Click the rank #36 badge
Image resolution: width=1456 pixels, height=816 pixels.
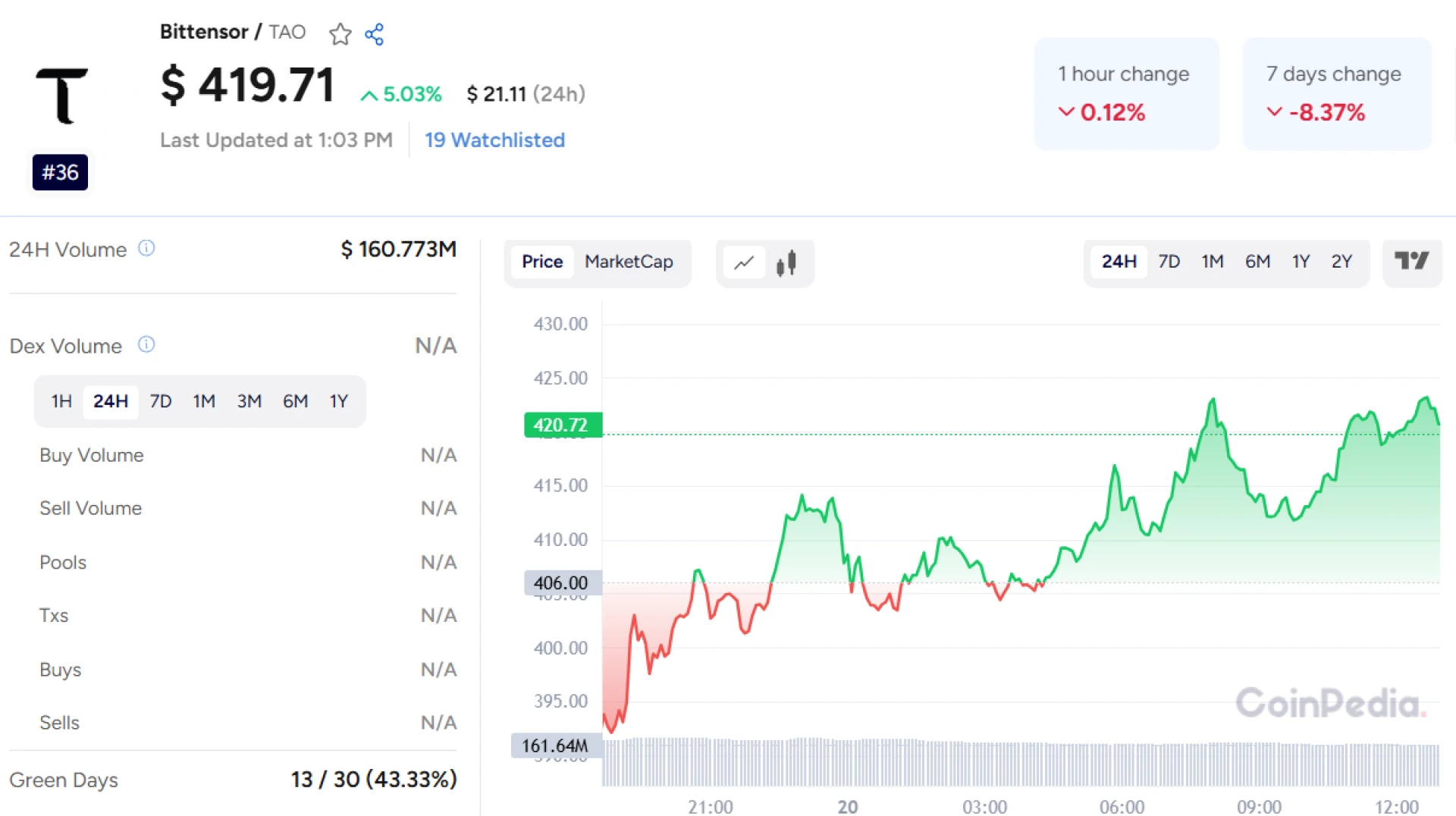[x=60, y=171]
